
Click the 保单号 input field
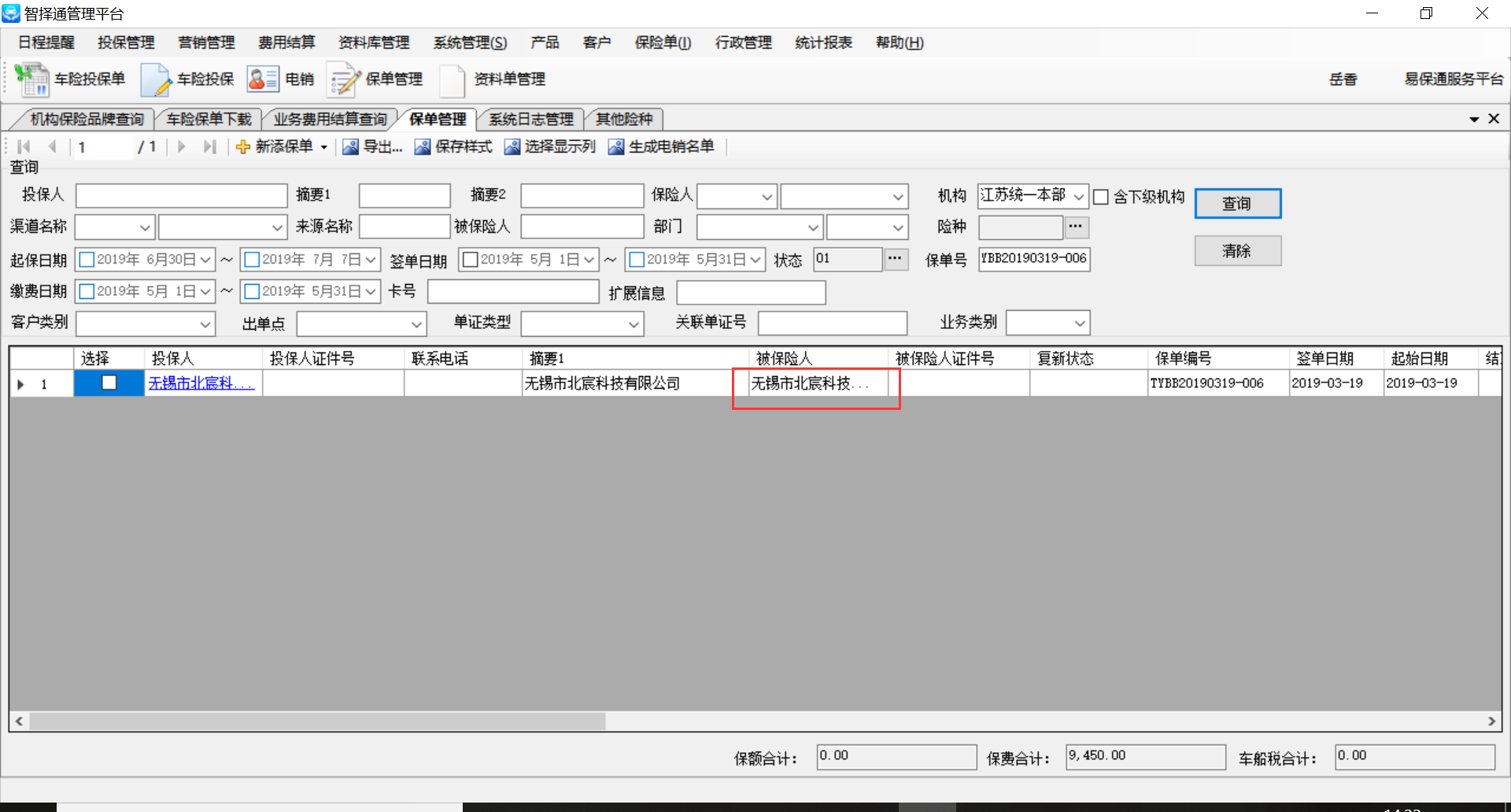click(x=1034, y=259)
